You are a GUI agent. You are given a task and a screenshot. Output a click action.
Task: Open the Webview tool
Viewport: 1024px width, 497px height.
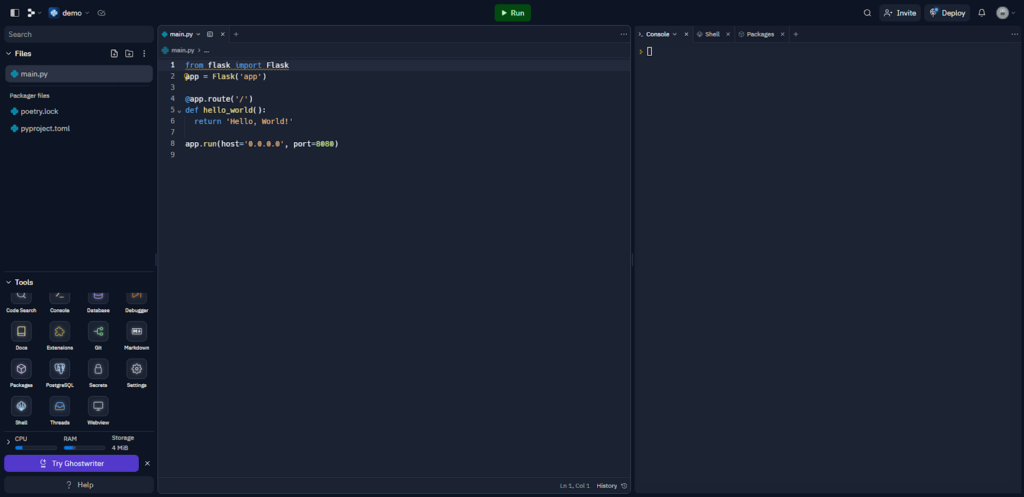pos(98,410)
